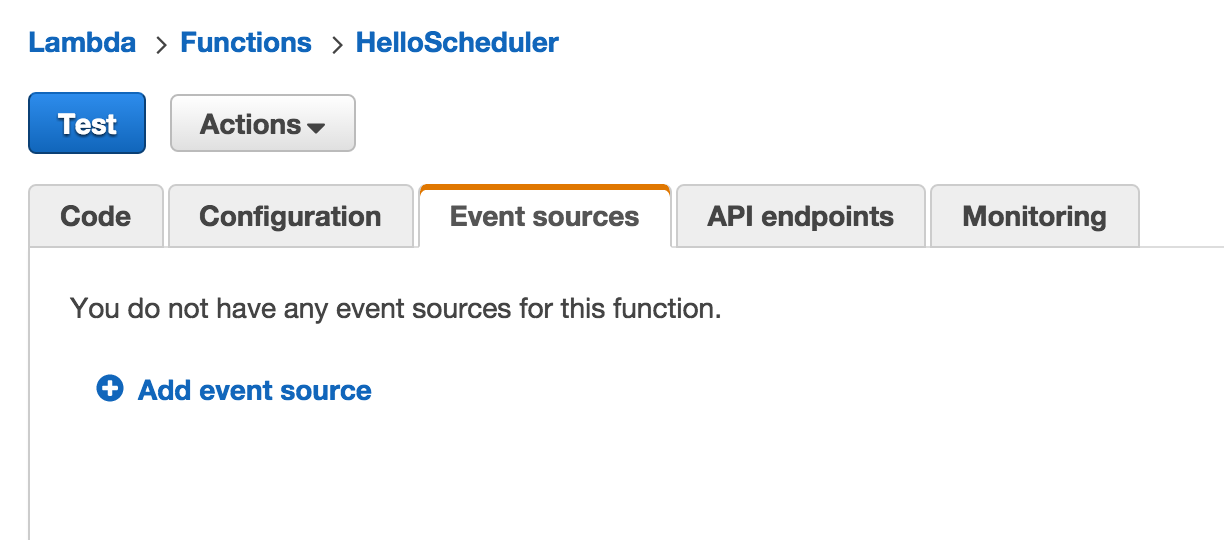
Task: Click the caret arrow on the Actions button
Action: click(x=316, y=128)
